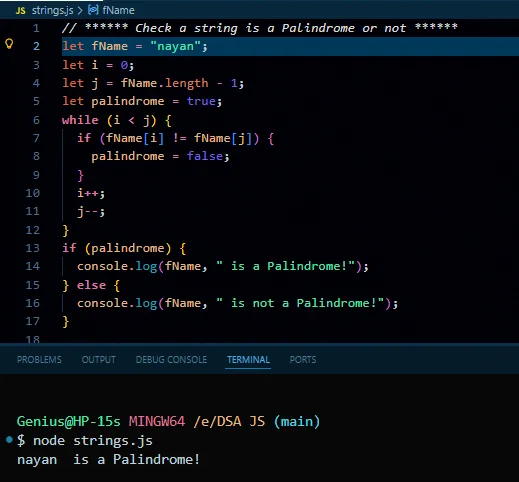Click 'MINGW64' in terminal prompt
This screenshot has height=482, width=519.
[157, 421]
